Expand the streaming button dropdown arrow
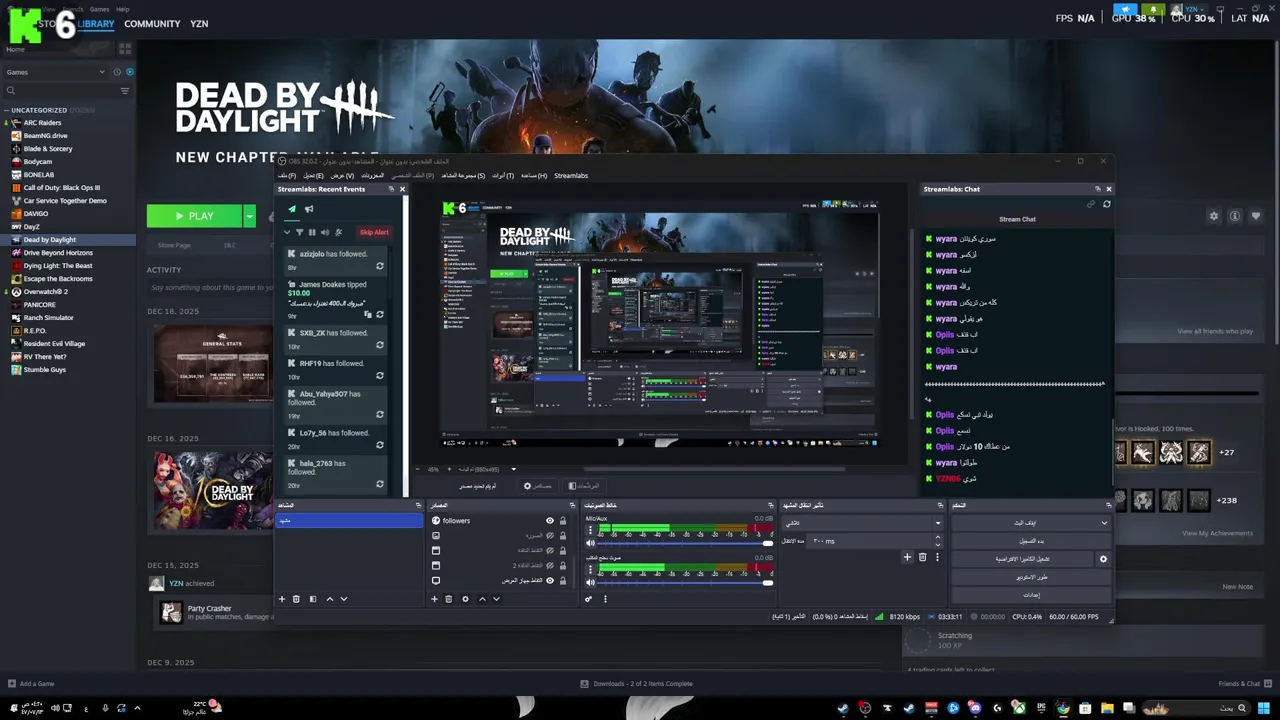The image size is (1280, 720). pyautogui.click(x=1104, y=522)
